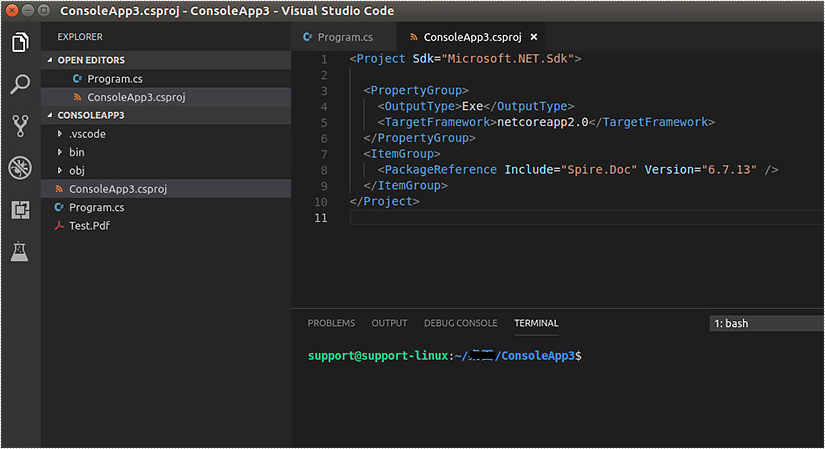This screenshot has width=825, height=449.
Task: Click the Sdk value "Microsoft.NET.Sdk"
Action: pyautogui.click(x=507, y=58)
